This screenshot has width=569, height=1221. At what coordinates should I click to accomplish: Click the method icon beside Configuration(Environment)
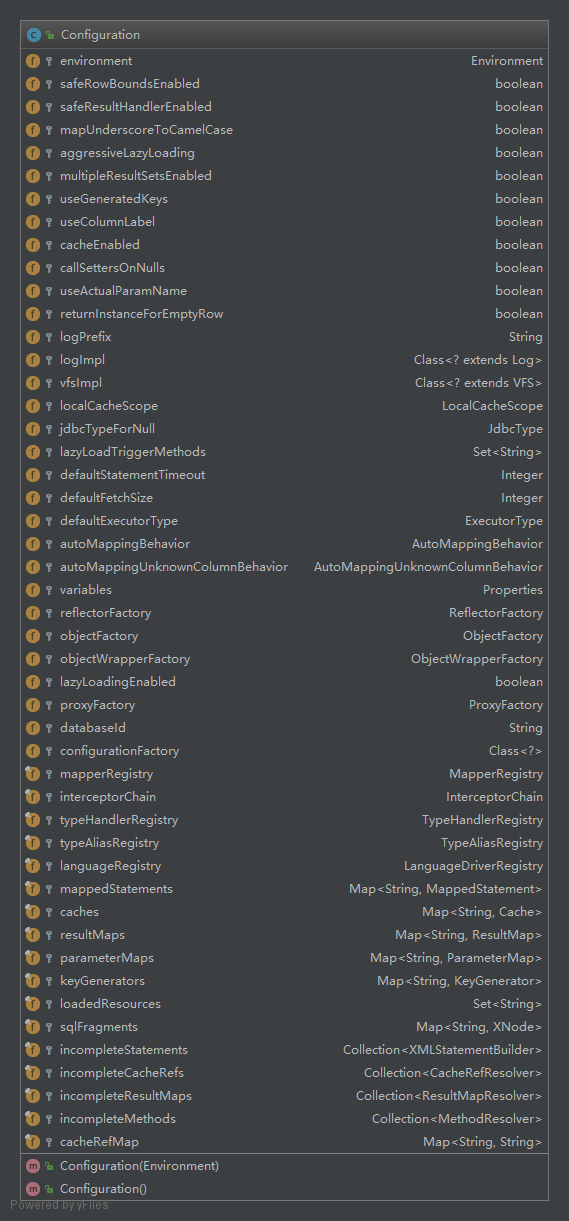[x=33, y=1166]
